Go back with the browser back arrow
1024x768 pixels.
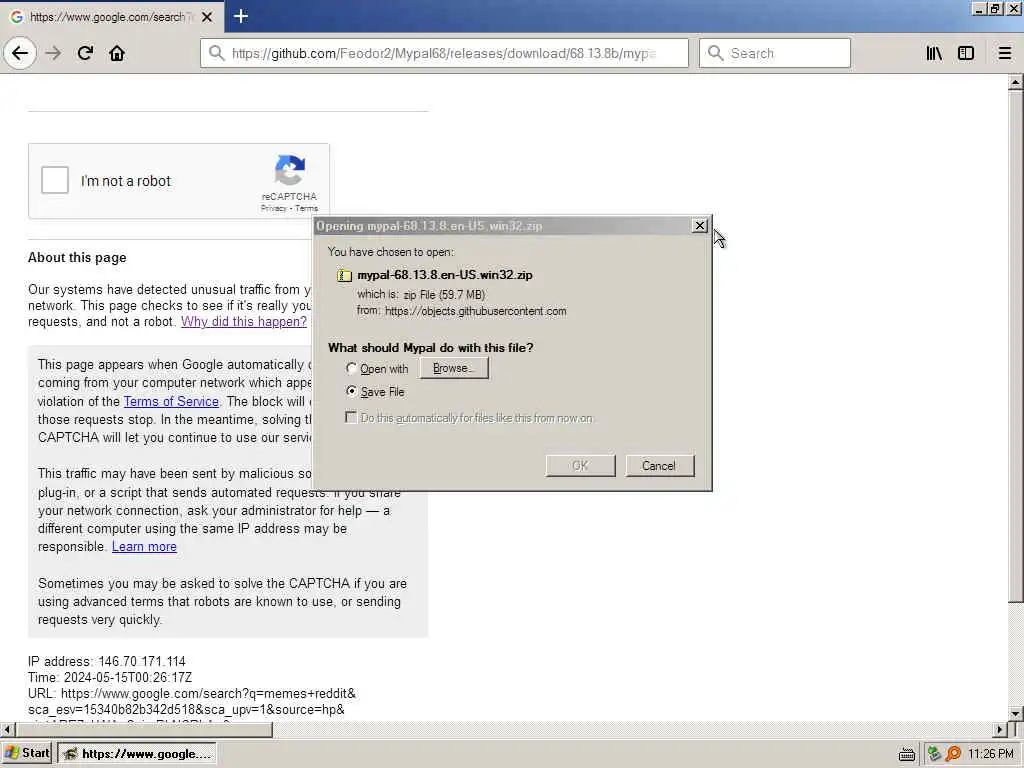(x=20, y=53)
